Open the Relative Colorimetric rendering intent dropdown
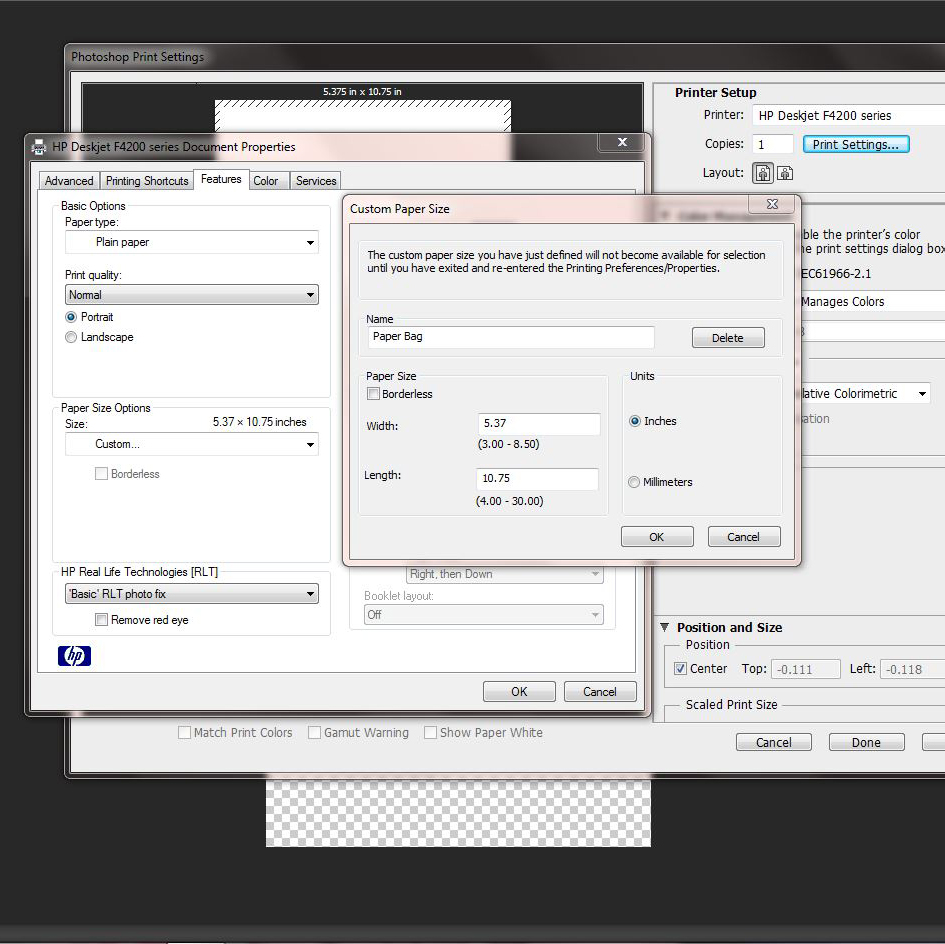Viewport: 945px width, 944px height. tap(866, 394)
